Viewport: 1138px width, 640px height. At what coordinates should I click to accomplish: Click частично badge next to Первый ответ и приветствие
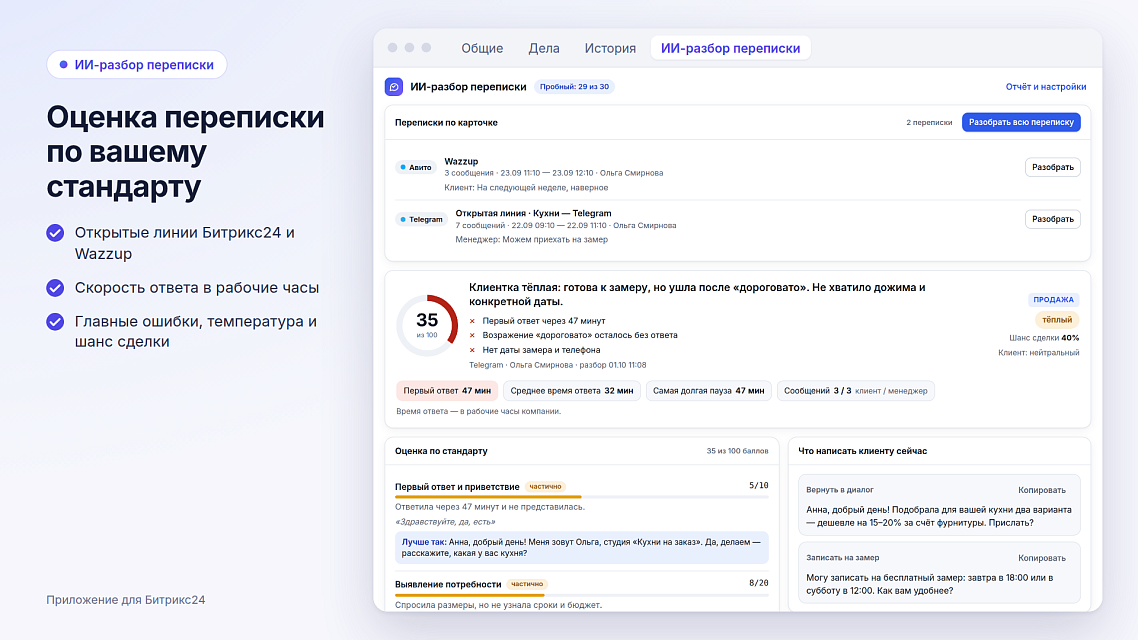tap(545, 487)
